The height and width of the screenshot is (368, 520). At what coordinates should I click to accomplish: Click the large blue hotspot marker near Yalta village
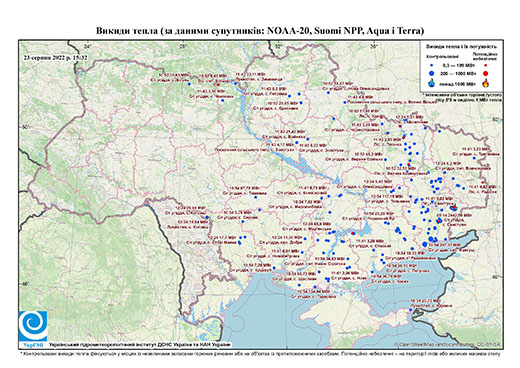pyautogui.click(x=424, y=244)
